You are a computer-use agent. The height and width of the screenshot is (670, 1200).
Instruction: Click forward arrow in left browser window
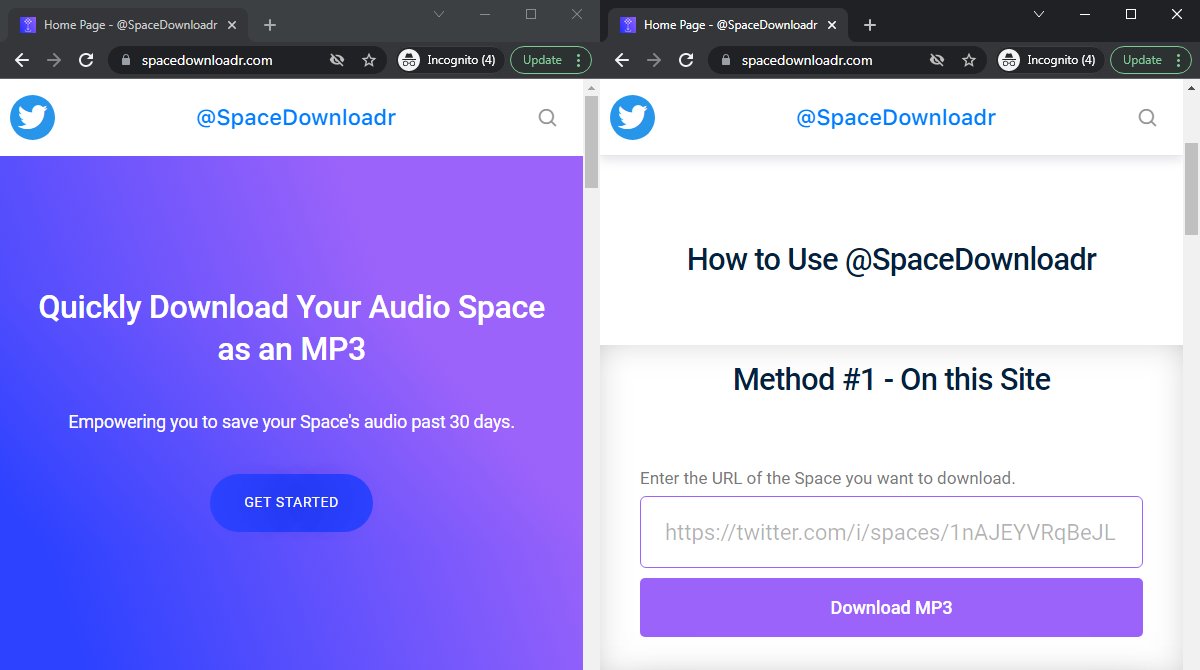pyautogui.click(x=54, y=60)
